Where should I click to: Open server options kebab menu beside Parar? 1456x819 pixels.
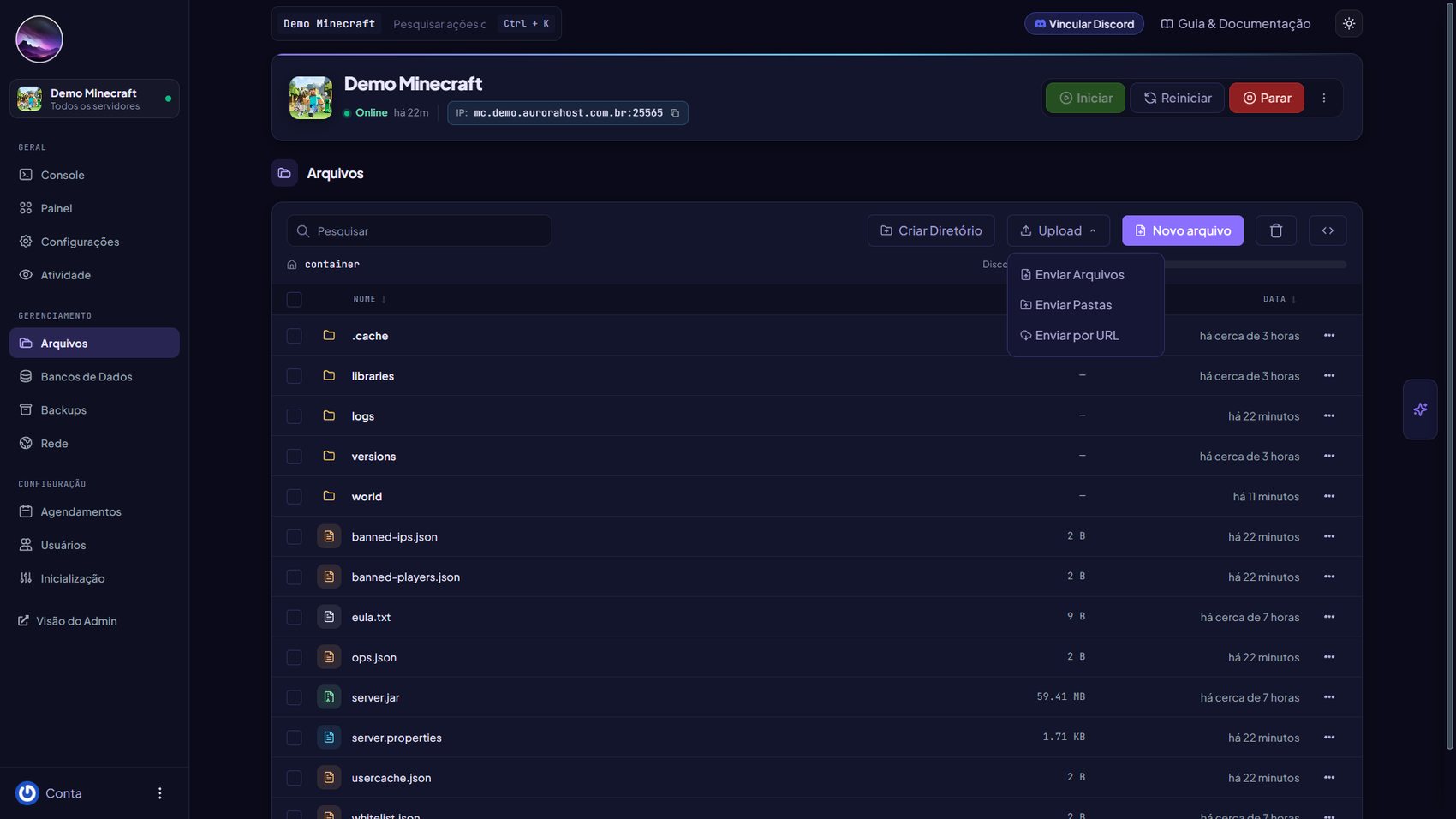1324,98
